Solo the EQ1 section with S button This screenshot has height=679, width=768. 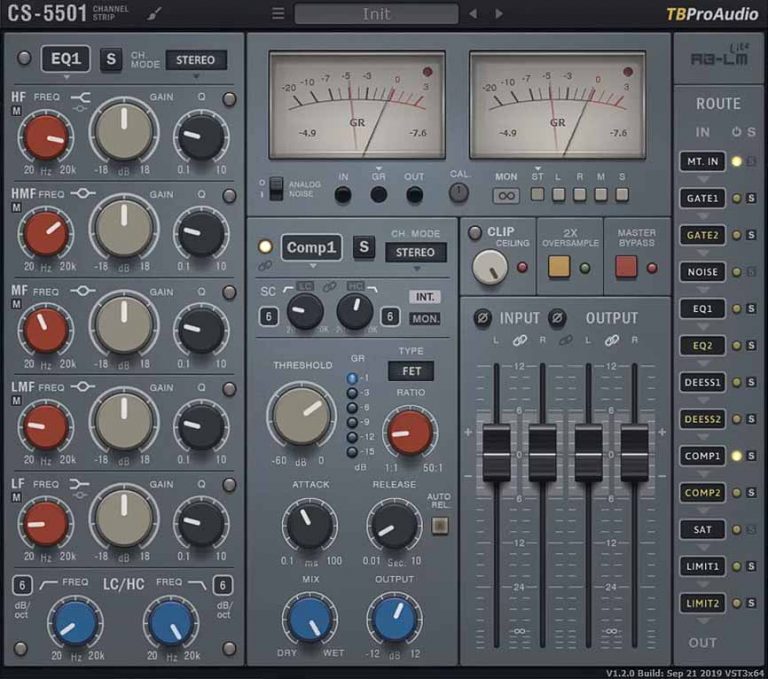111,59
